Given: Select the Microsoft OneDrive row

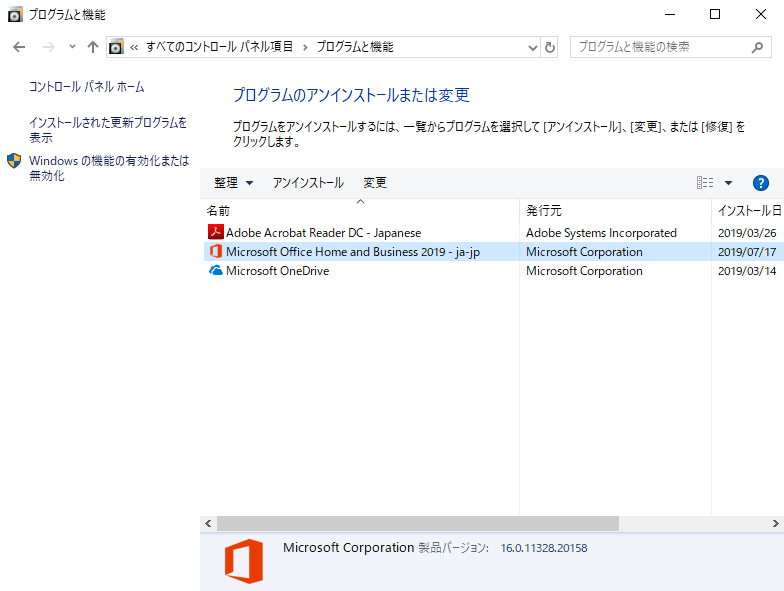Looking at the screenshot, I should tap(494, 270).
